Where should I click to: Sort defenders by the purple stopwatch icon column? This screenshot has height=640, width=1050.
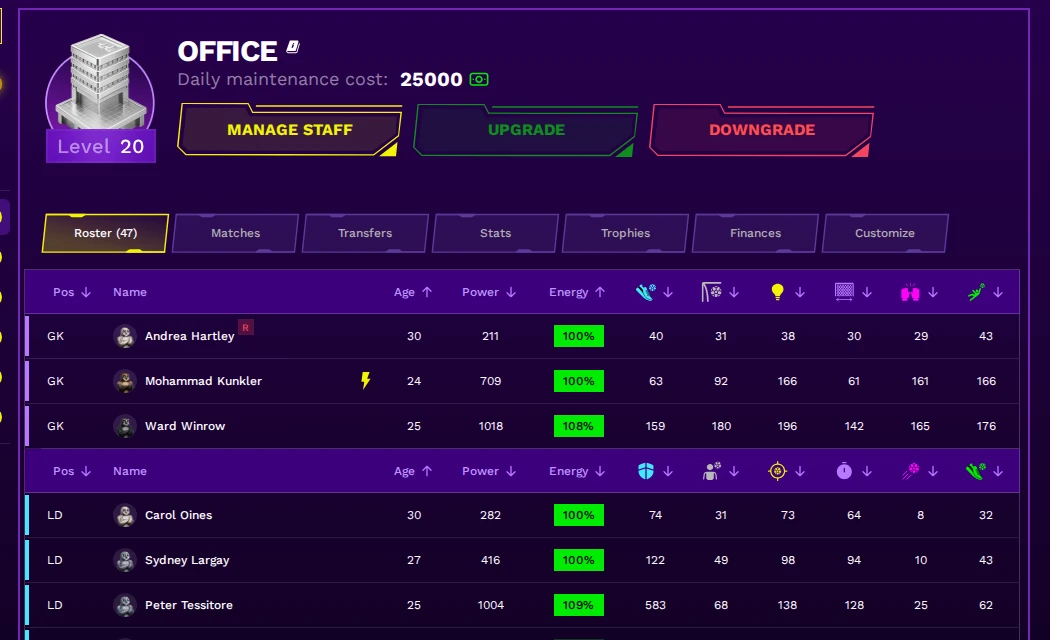tap(853, 471)
